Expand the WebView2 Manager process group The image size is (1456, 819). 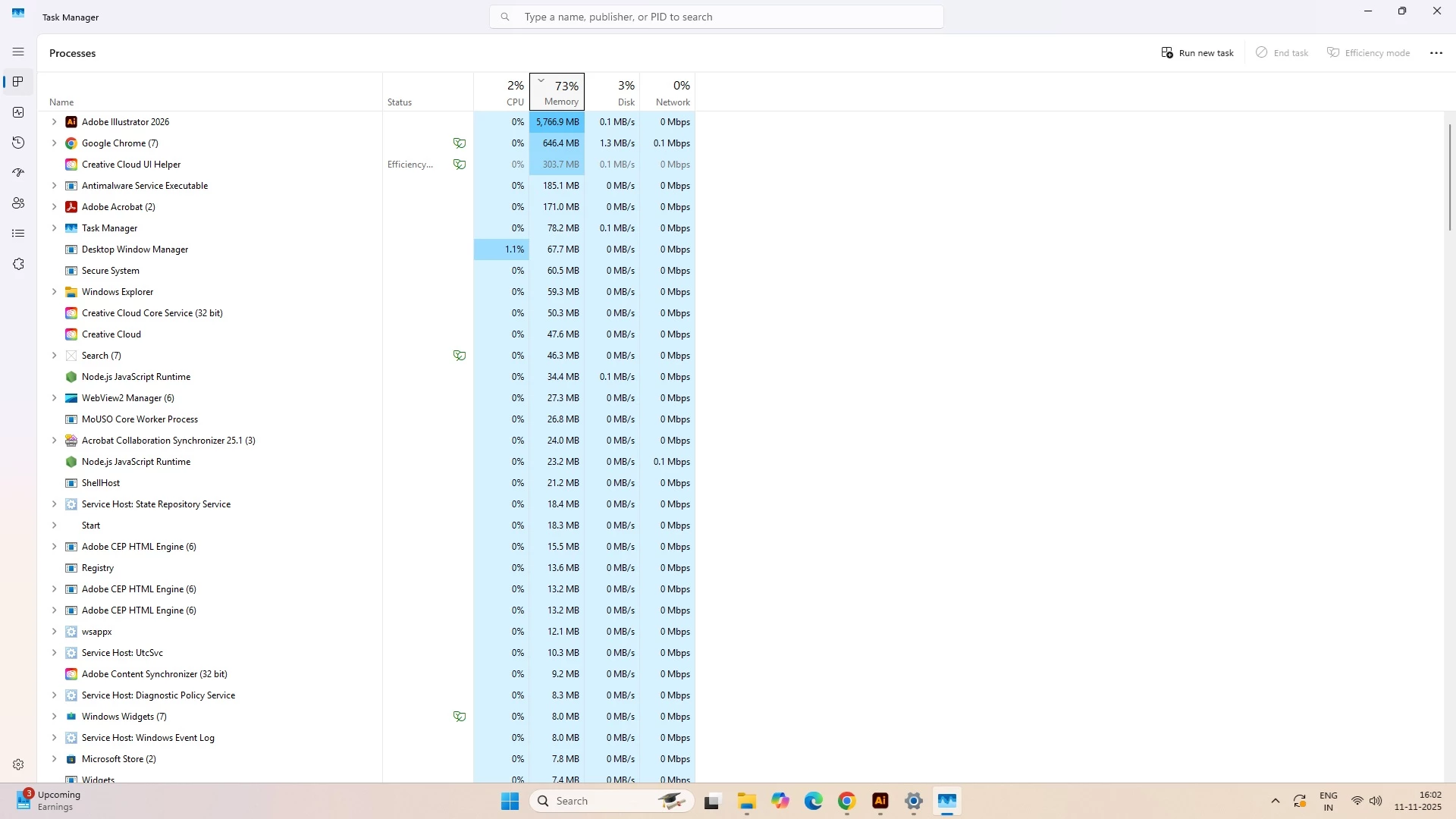pos(54,398)
